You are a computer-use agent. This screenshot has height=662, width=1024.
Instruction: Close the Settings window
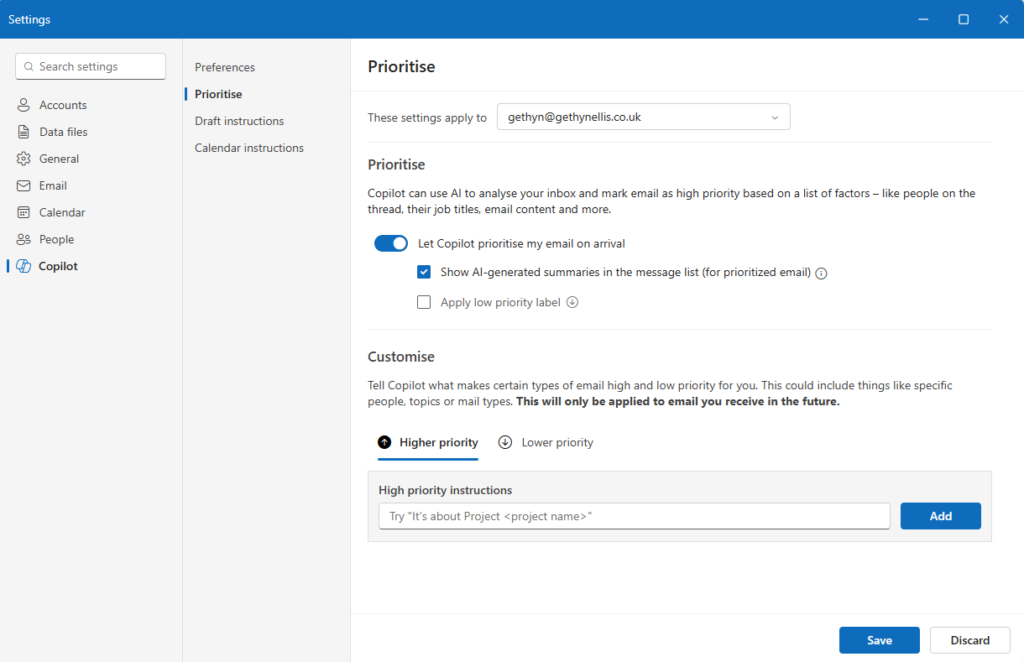click(1004, 19)
